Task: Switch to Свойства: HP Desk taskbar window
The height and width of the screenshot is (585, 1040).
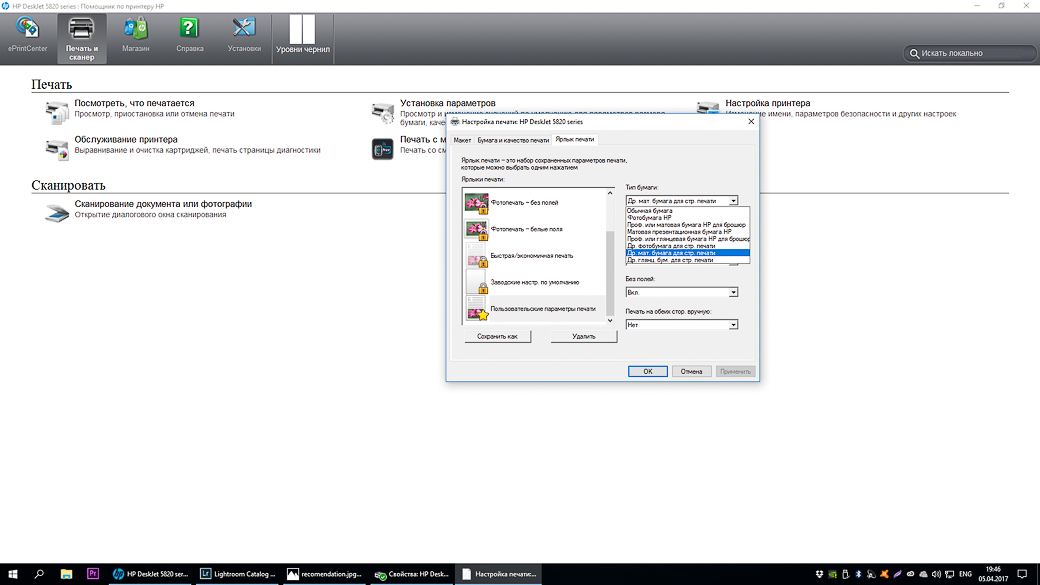Action: click(411, 574)
